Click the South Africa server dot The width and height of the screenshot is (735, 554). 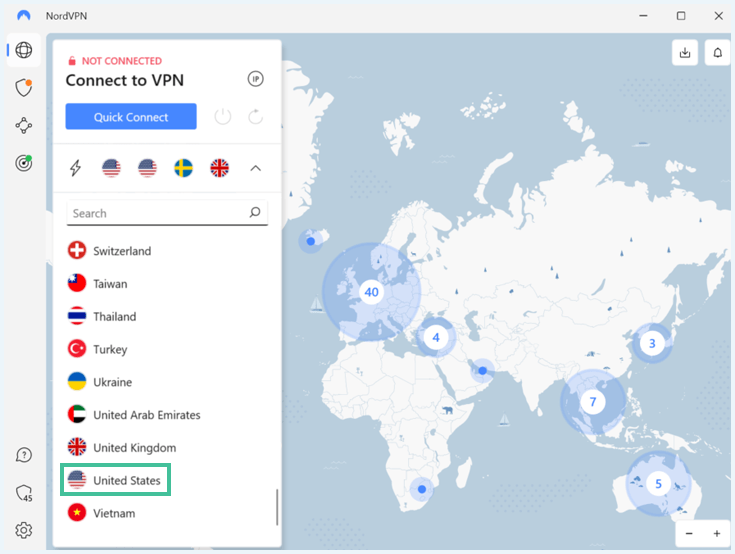point(422,489)
